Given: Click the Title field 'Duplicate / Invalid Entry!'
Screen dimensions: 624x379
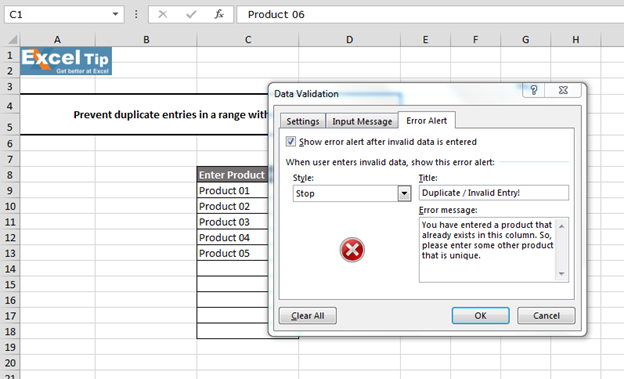Looking at the screenshot, I should [493, 193].
